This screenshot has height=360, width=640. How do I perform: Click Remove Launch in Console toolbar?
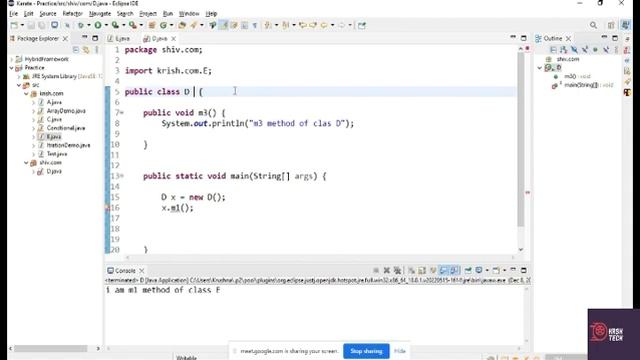[x=387, y=270]
